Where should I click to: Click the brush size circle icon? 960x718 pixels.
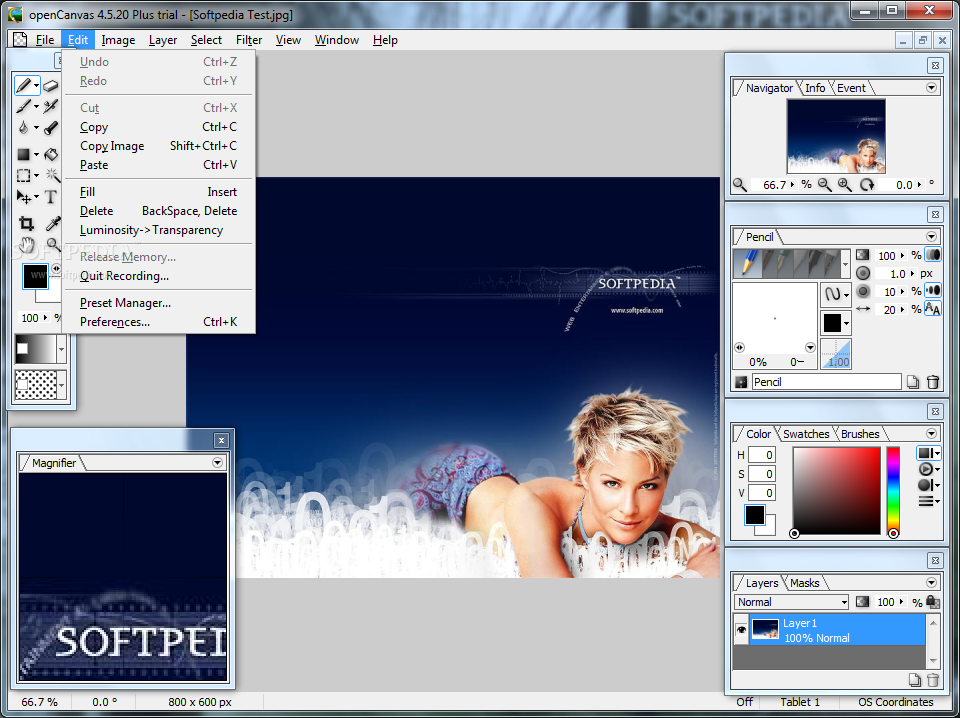[x=863, y=273]
